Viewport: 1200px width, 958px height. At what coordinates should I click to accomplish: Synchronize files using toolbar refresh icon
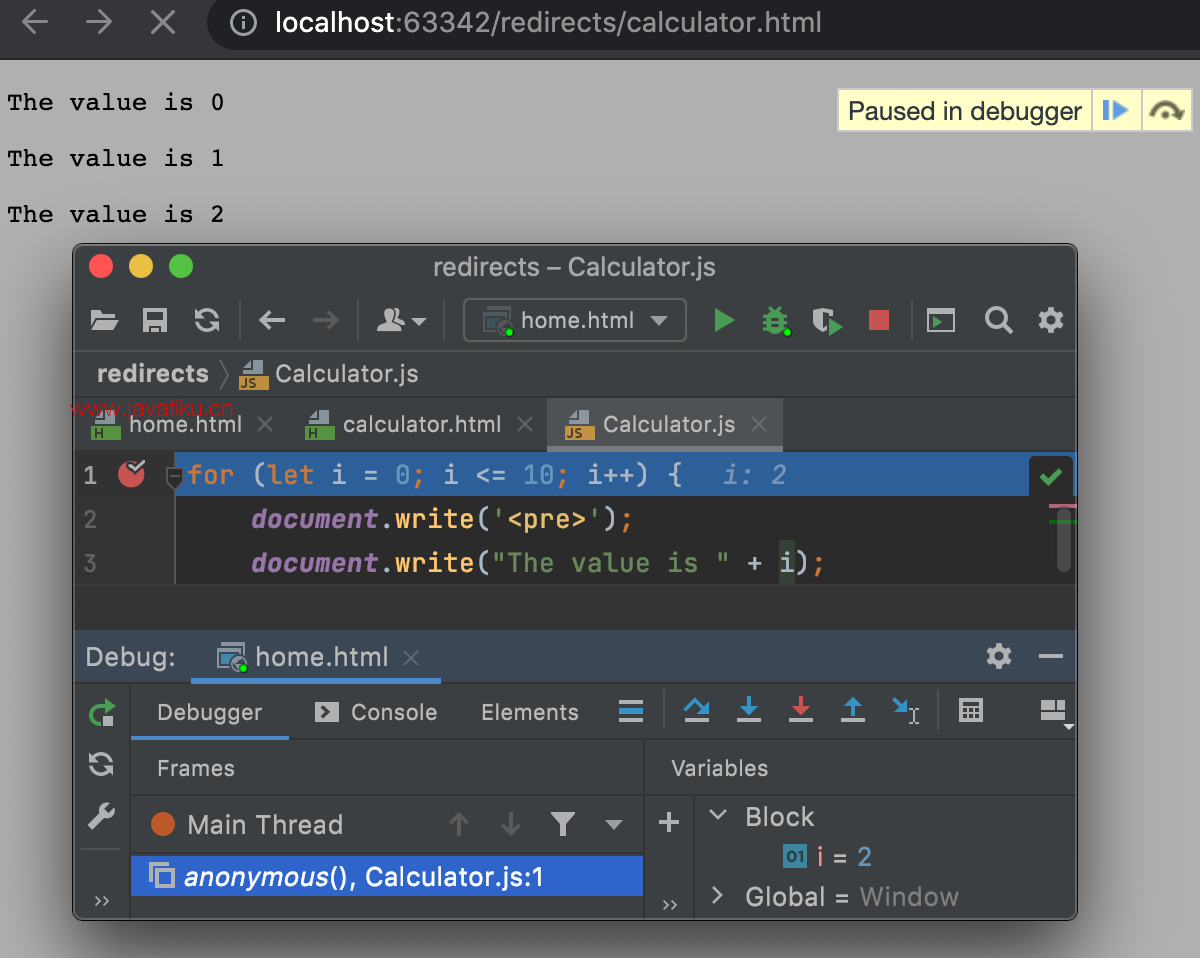point(207,320)
